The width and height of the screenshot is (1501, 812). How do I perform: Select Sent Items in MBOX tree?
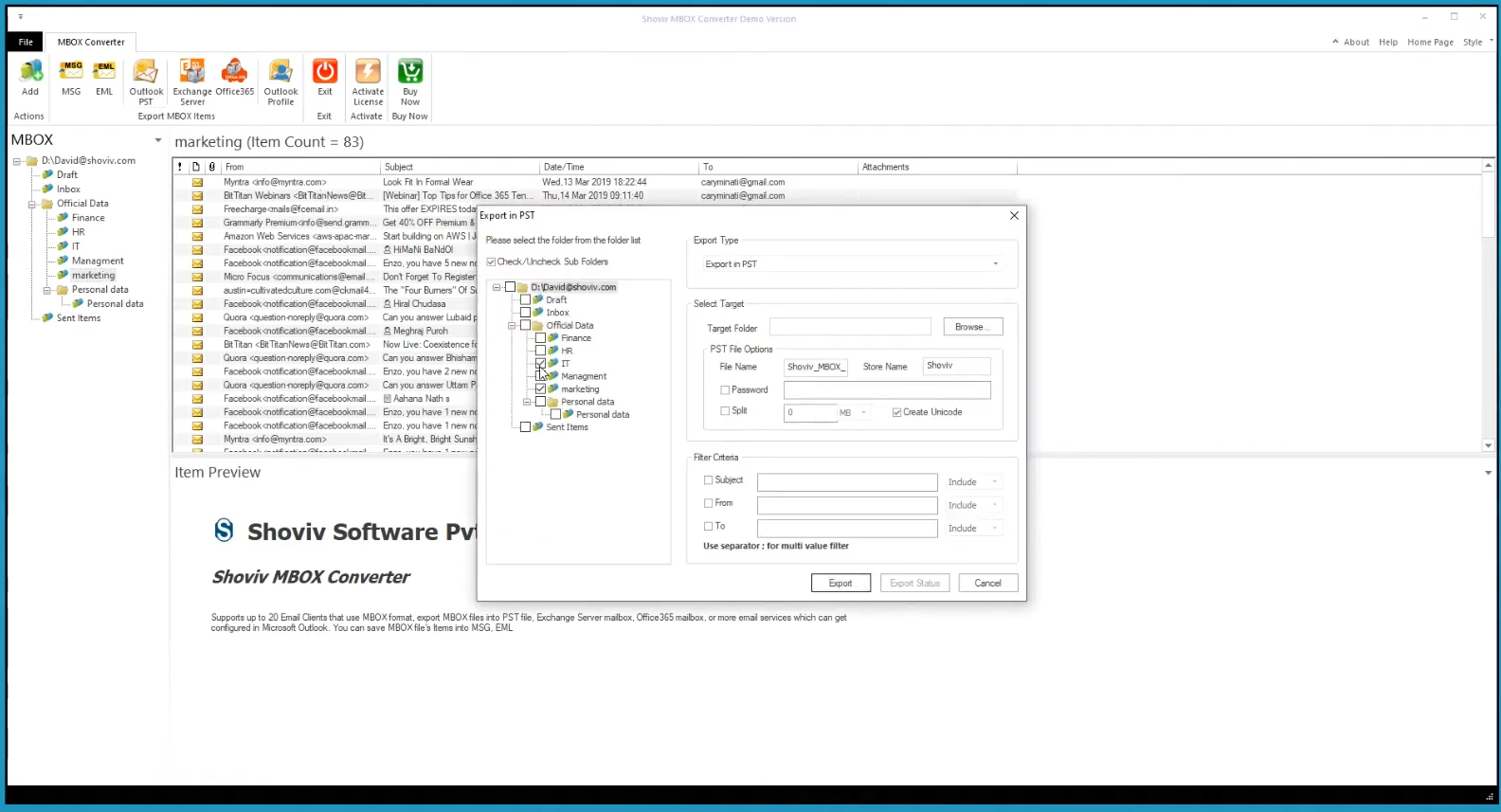[79, 317]
